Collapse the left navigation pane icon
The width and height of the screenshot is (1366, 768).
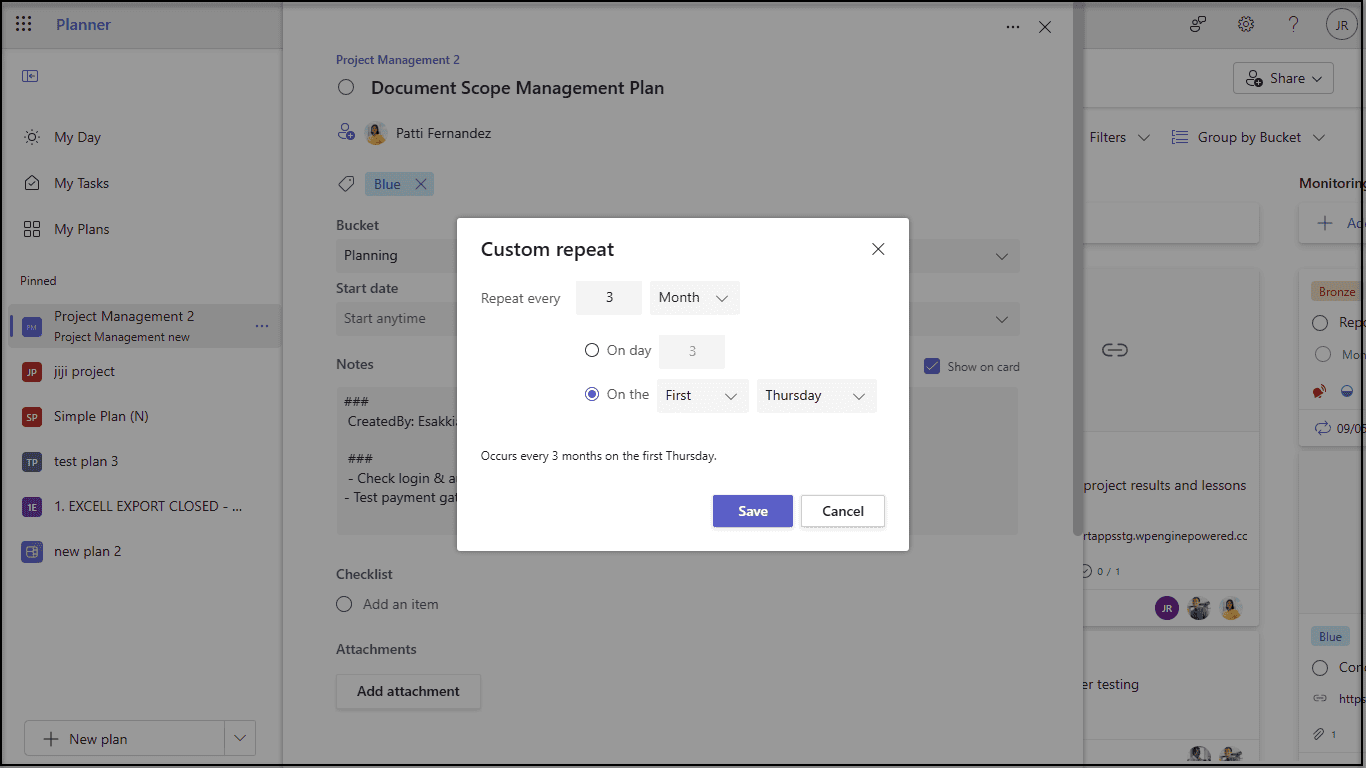(30, 76)
